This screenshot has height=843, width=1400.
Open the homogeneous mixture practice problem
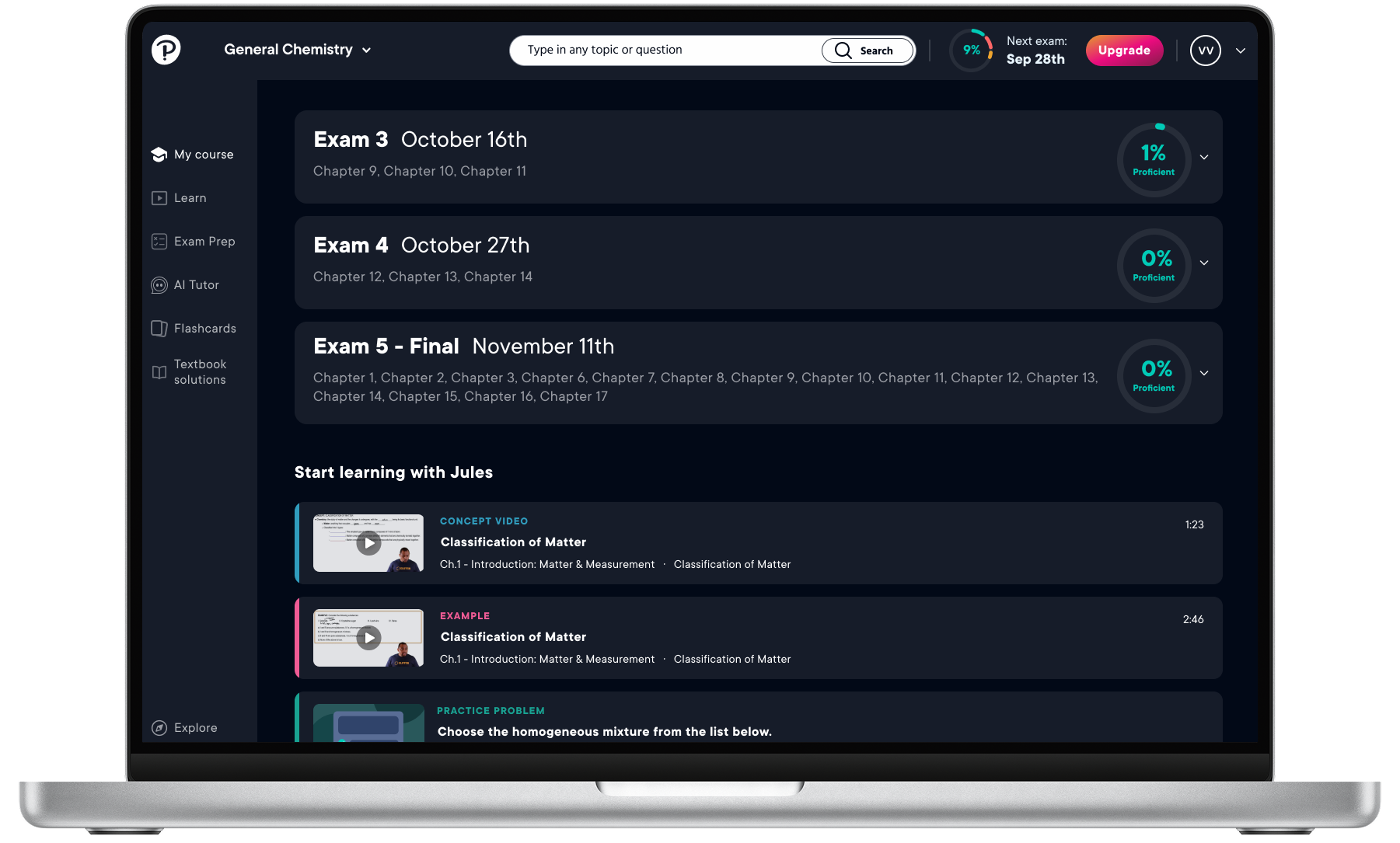click(604, 731)
